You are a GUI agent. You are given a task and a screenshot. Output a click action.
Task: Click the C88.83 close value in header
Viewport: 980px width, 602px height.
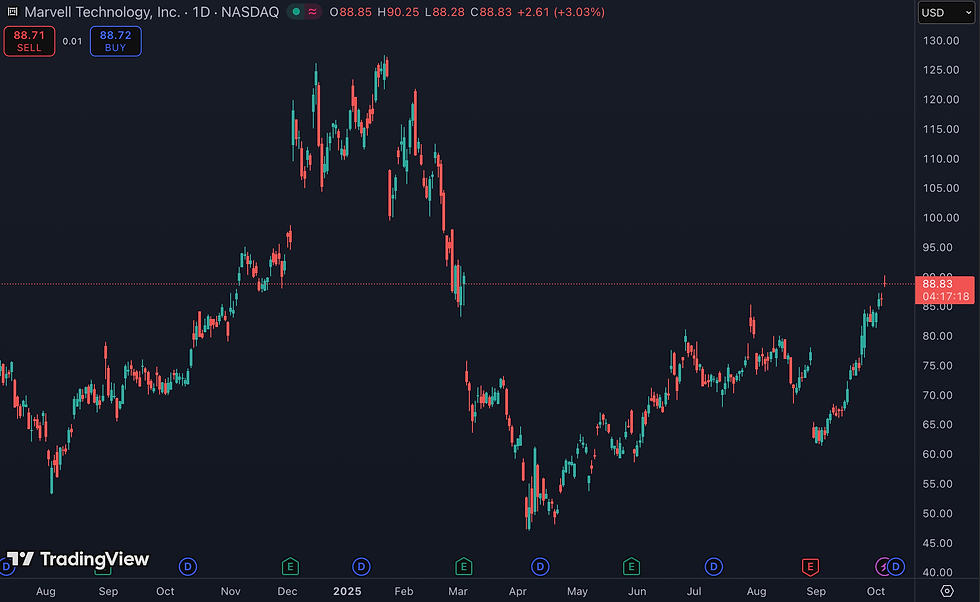(x=491, y=12)
